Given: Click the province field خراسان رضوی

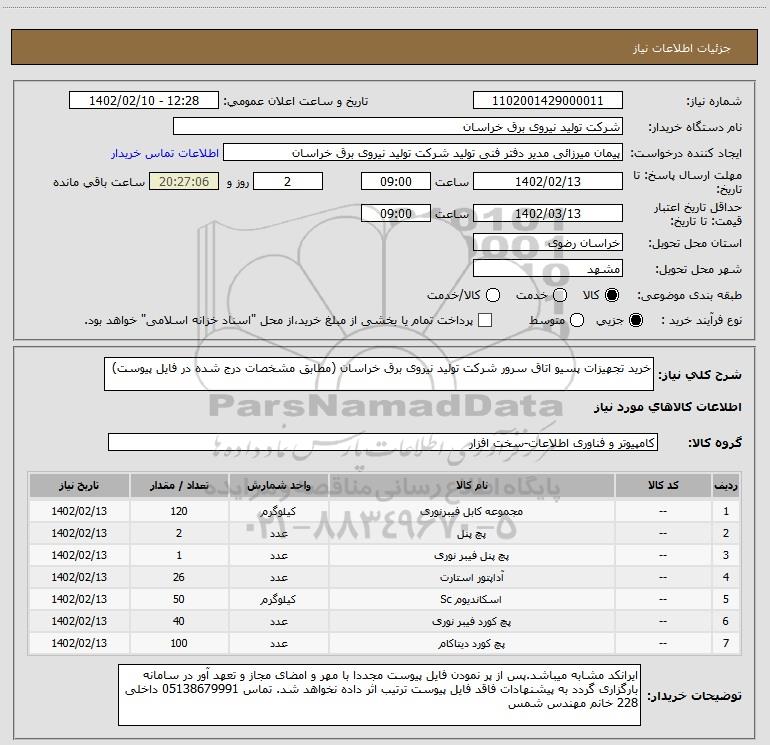Looking at the screenshot, I should point(548,242).
